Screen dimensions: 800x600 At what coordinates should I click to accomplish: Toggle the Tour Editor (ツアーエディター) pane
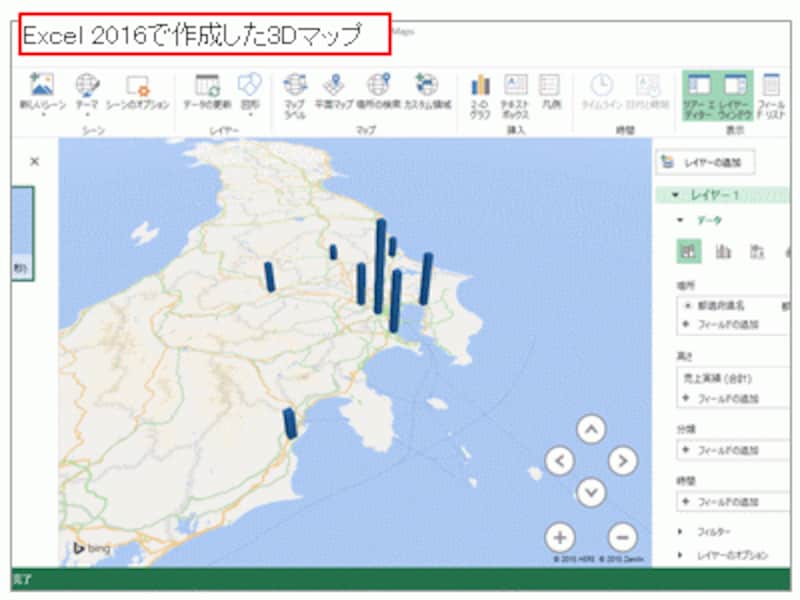[x=699, y=95]
